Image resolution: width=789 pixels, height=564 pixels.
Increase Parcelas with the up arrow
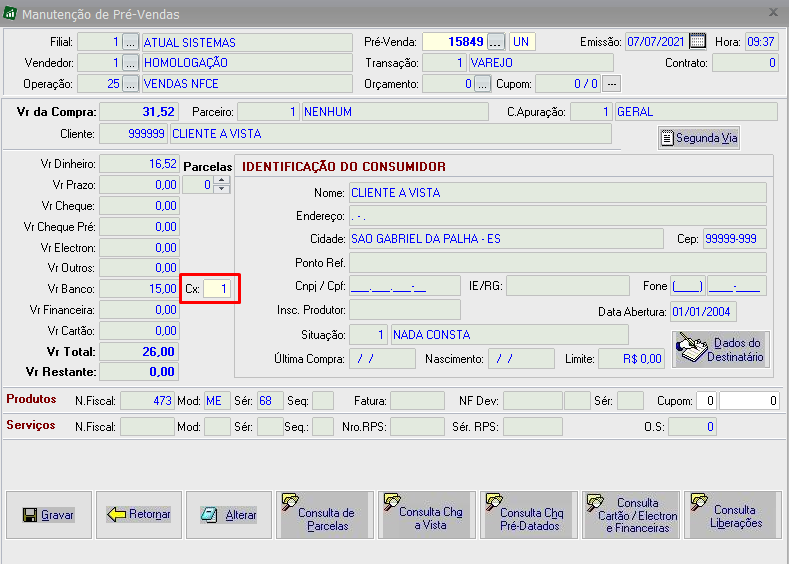[x=222, y=180]
